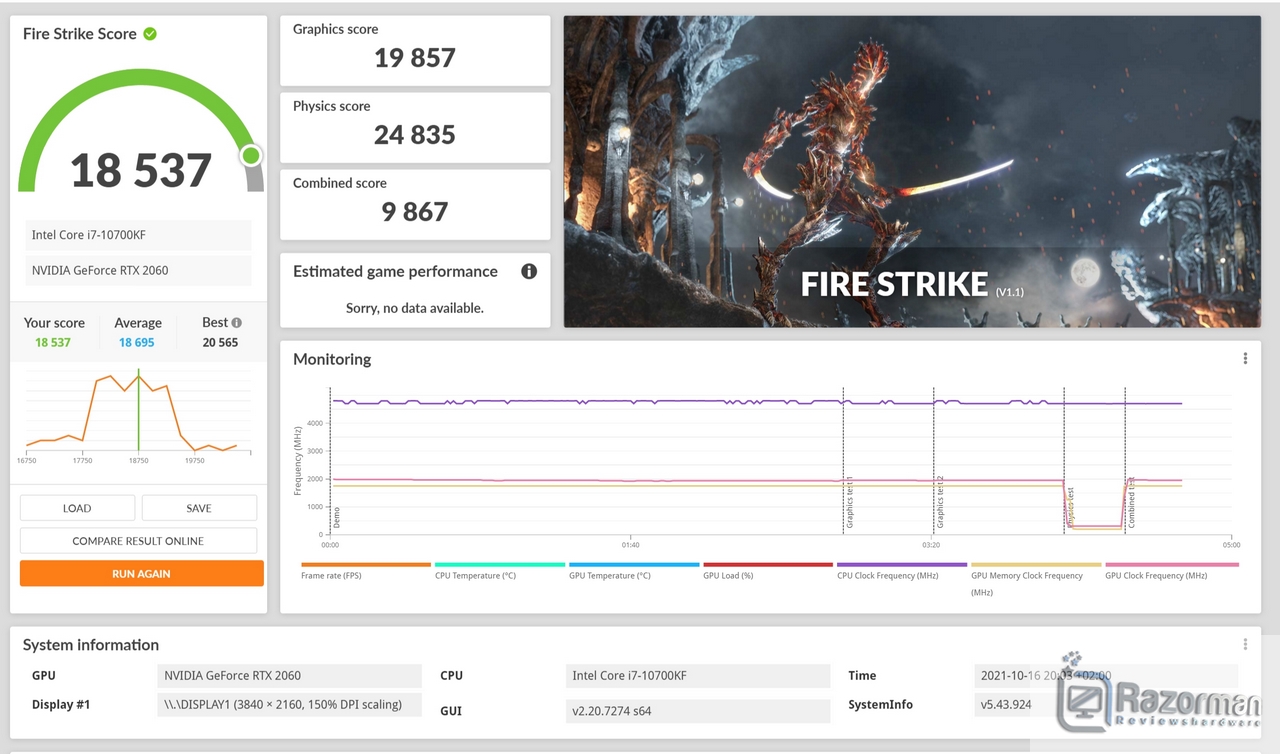Click the Monitoring section heading
Image resolution: width=1280 pixels, height=754 pixels.
coord(332,359)
